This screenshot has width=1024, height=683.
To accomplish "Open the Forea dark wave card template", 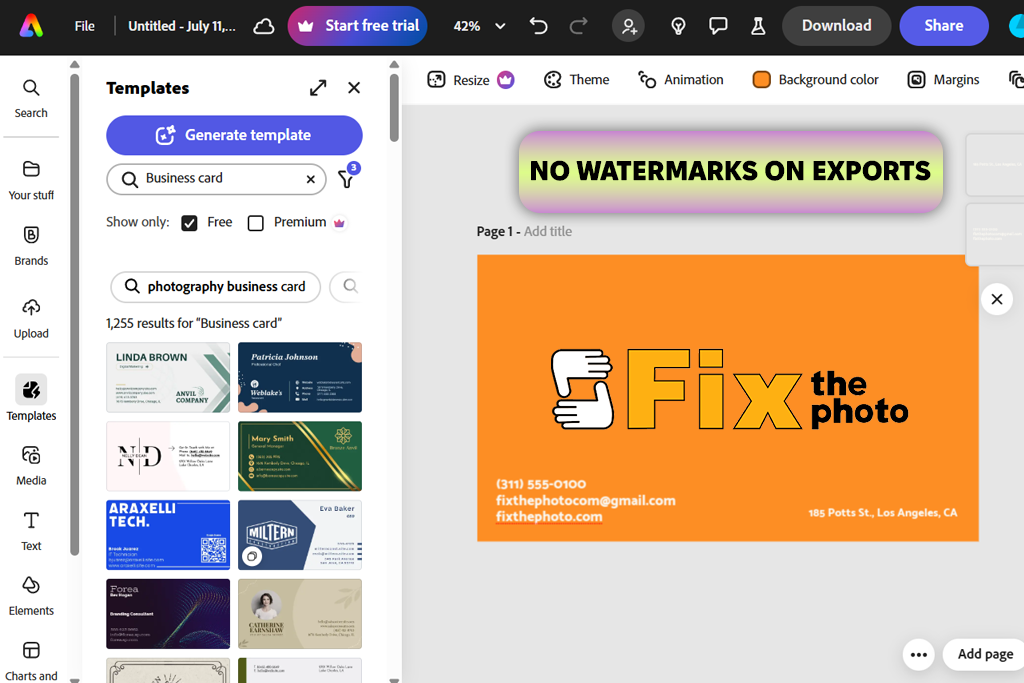I will click(168, 614).
